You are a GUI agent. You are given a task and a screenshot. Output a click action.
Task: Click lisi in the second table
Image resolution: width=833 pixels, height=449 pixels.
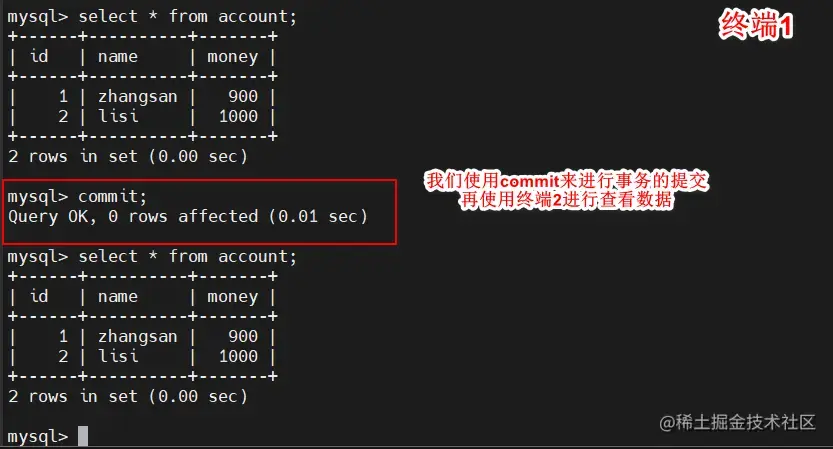coord(118,357)
